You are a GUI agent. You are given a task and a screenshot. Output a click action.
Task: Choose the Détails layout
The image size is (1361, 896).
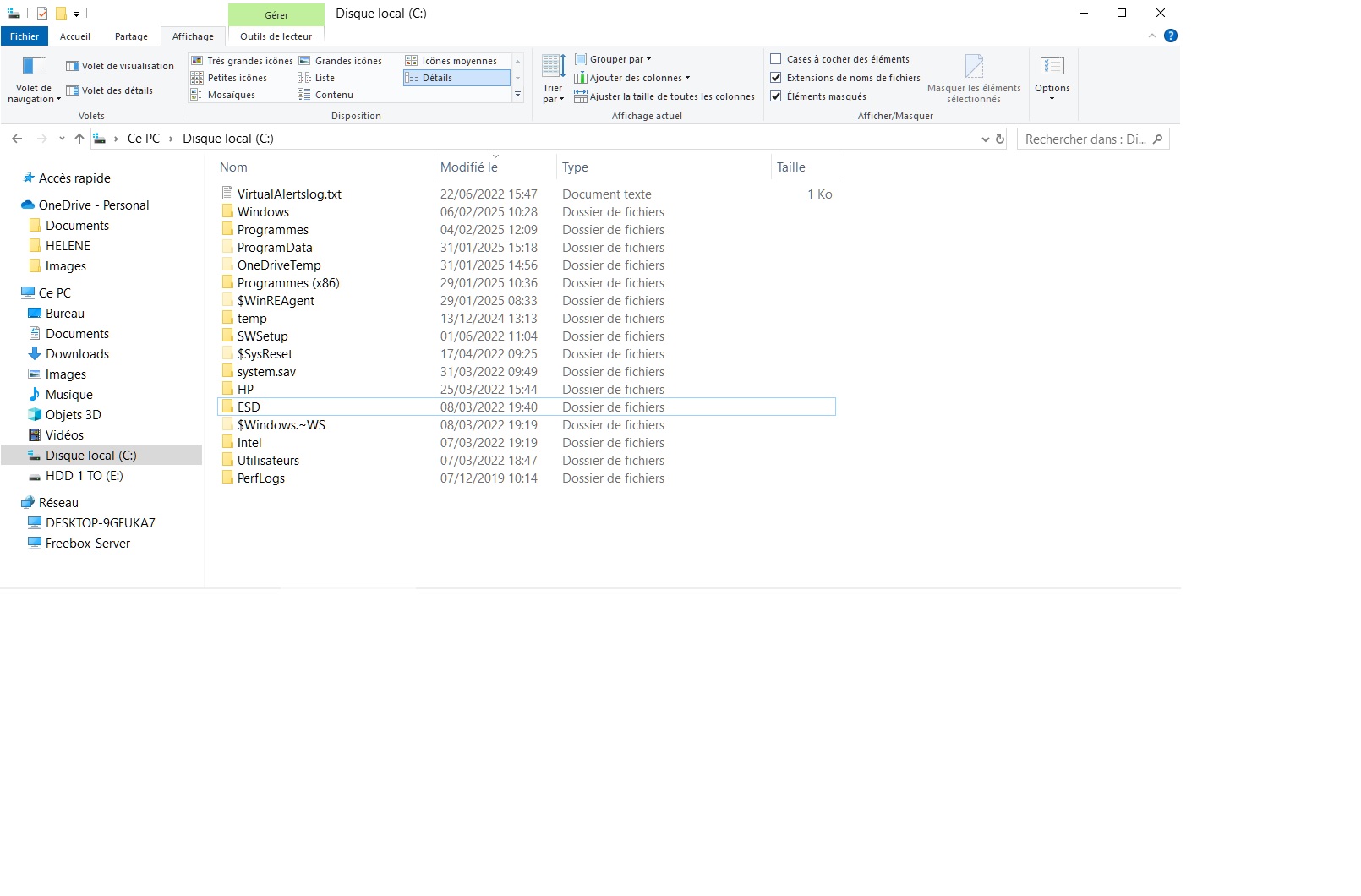(x=456, y=78)
